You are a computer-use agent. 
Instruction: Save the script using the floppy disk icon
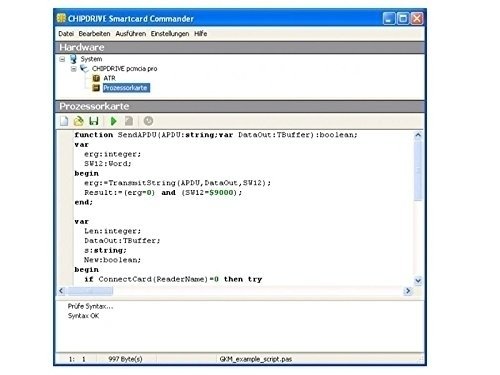pos(94,121)
